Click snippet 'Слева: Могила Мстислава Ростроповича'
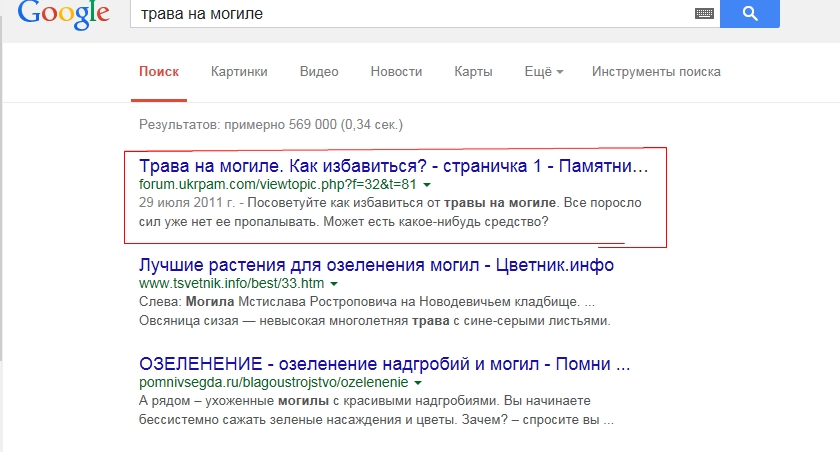Screen dimensions: 840x452 click(366, 302)
